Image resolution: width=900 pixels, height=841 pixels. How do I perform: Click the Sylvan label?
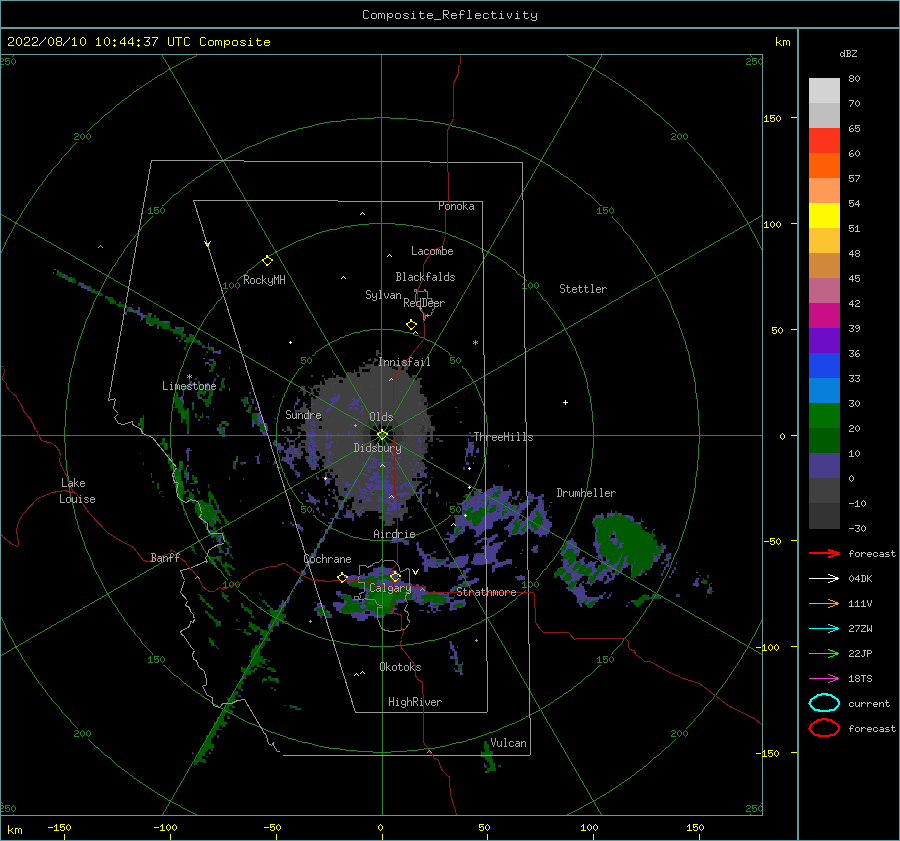click(383, 295)
